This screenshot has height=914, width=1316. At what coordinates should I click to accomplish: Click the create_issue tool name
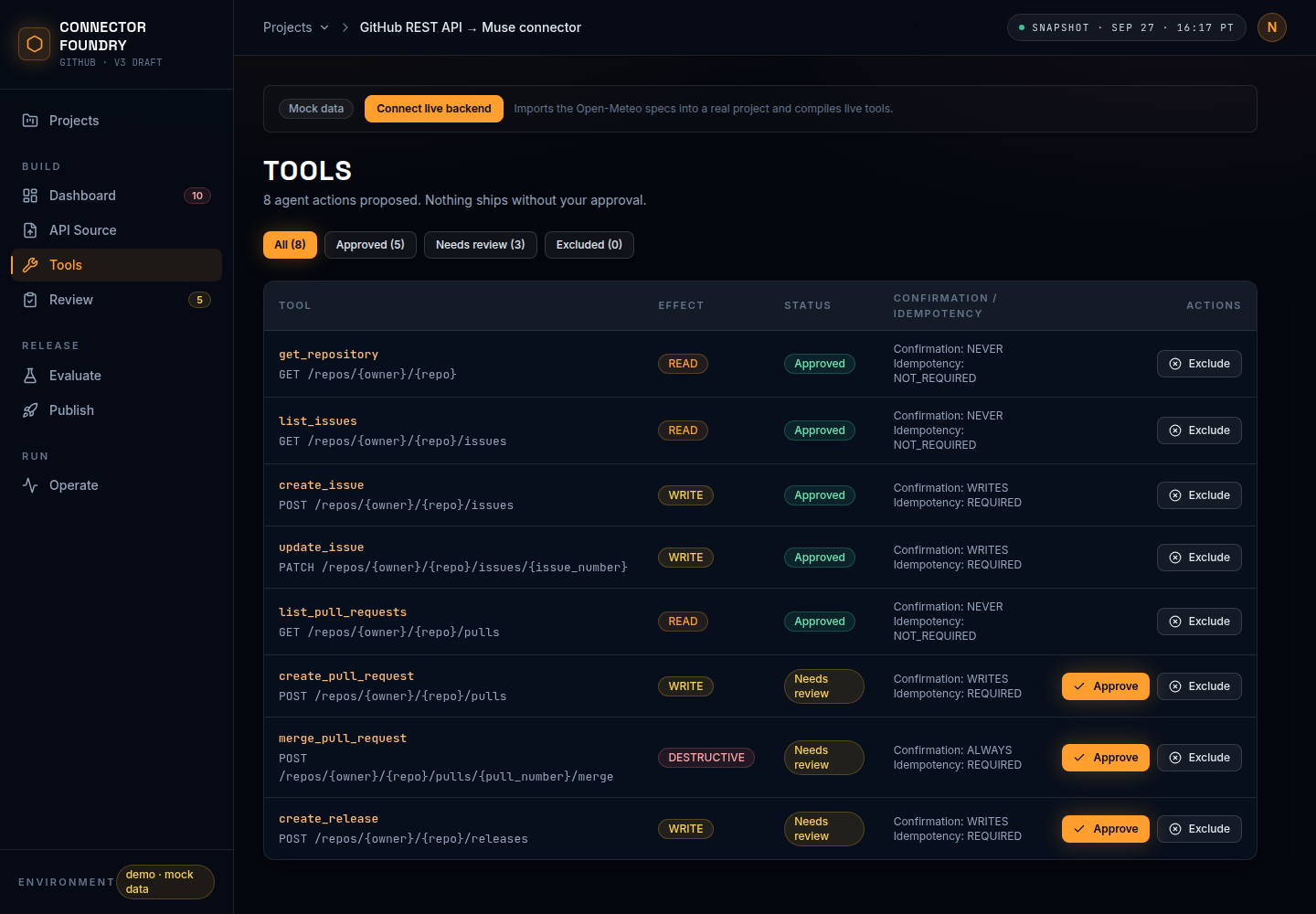coord(322,485)
